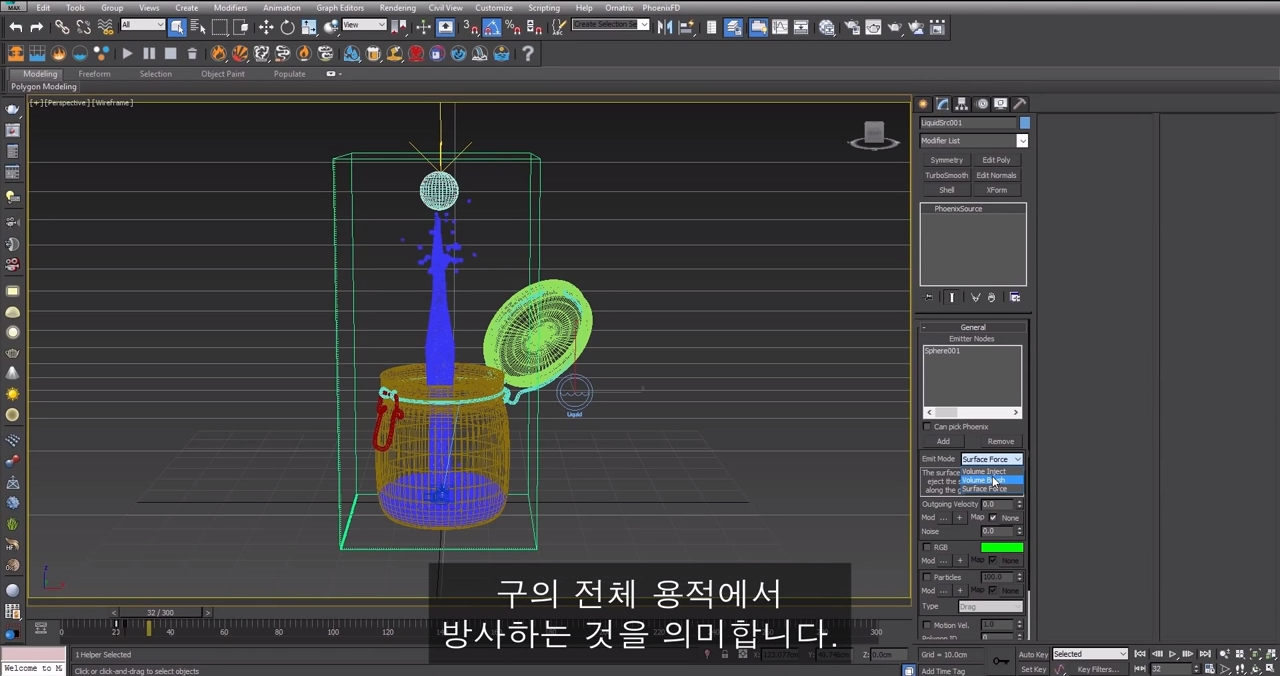Switch to the Object Paint ribbon tab
The image size is (1280, 676).
coord(222,74)
